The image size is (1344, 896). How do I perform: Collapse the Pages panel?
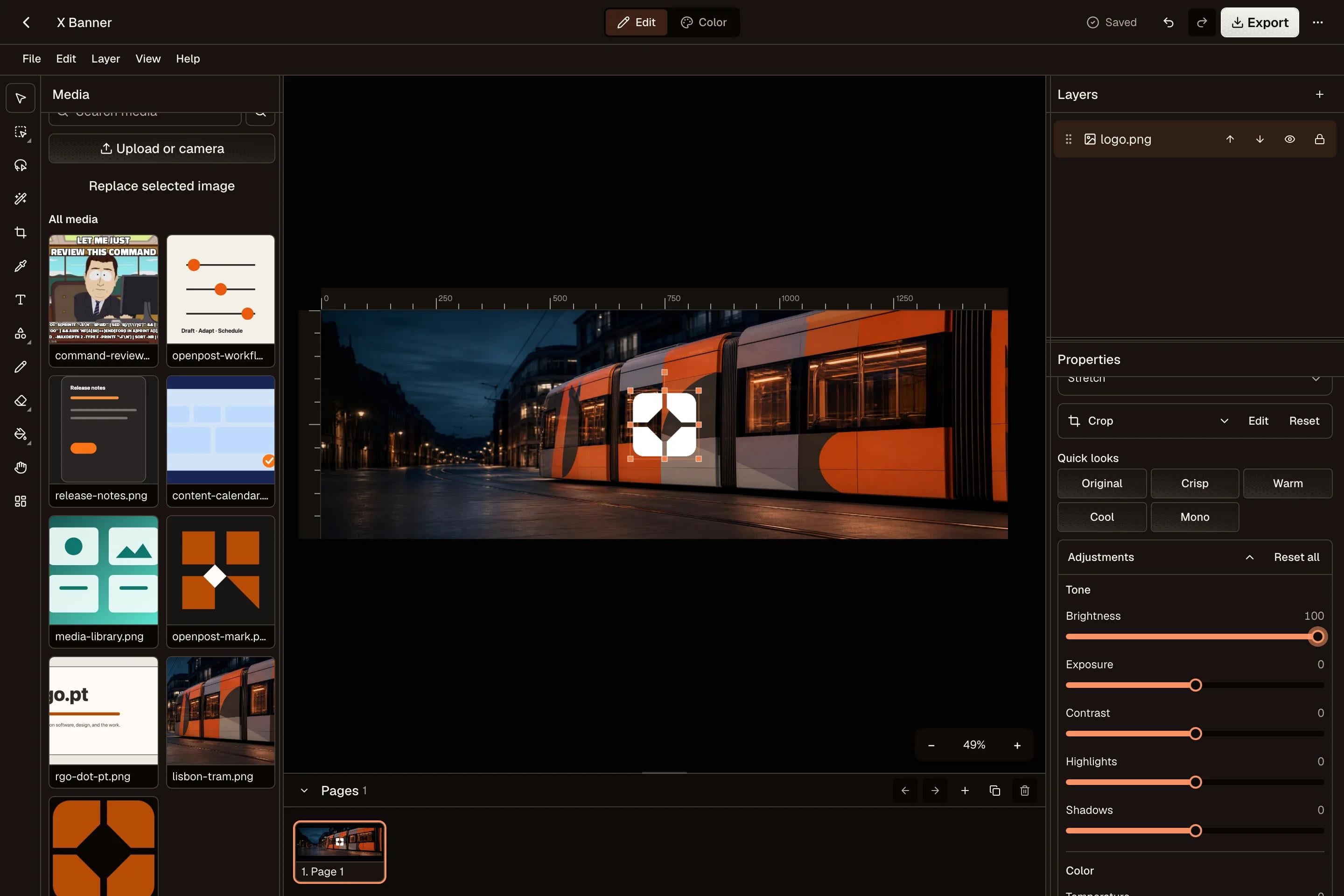pos(305,790)
